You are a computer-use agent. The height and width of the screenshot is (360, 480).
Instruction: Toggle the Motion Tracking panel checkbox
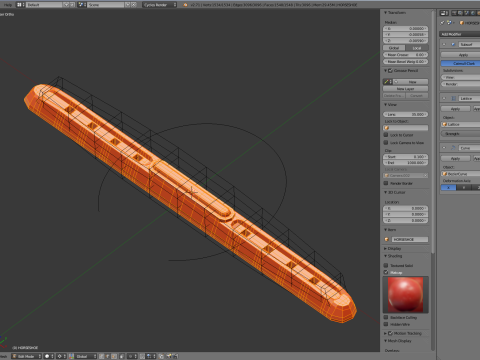pos(390,333)
